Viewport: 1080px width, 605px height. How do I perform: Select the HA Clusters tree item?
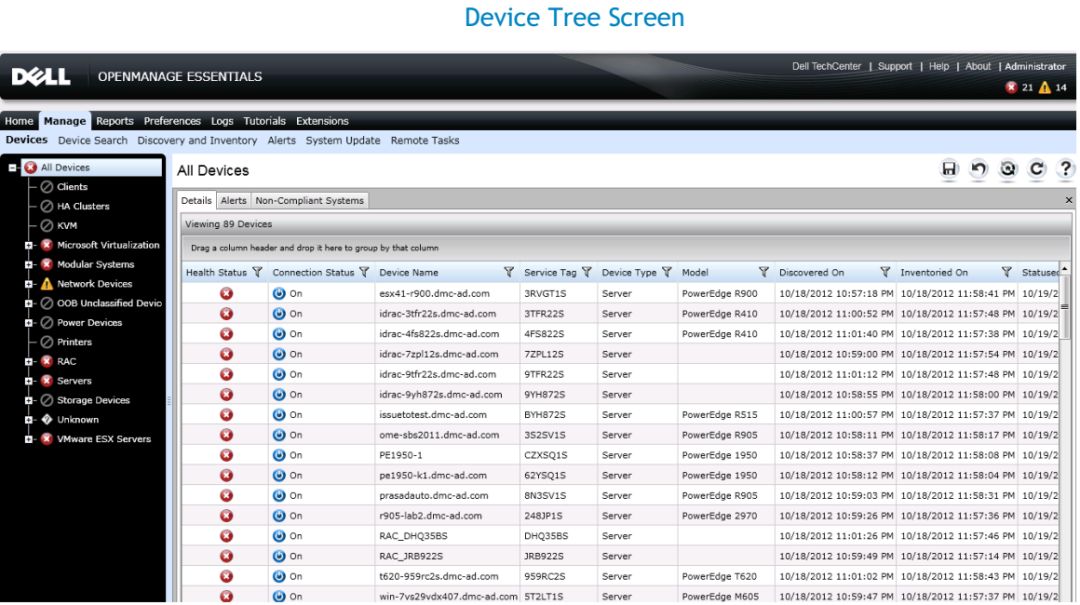(83, 206)
